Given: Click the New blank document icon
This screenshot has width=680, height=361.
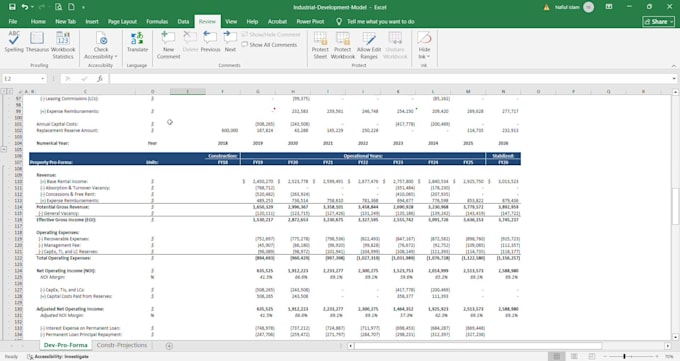Looking at the screenshot, I should tap(71, 7).
